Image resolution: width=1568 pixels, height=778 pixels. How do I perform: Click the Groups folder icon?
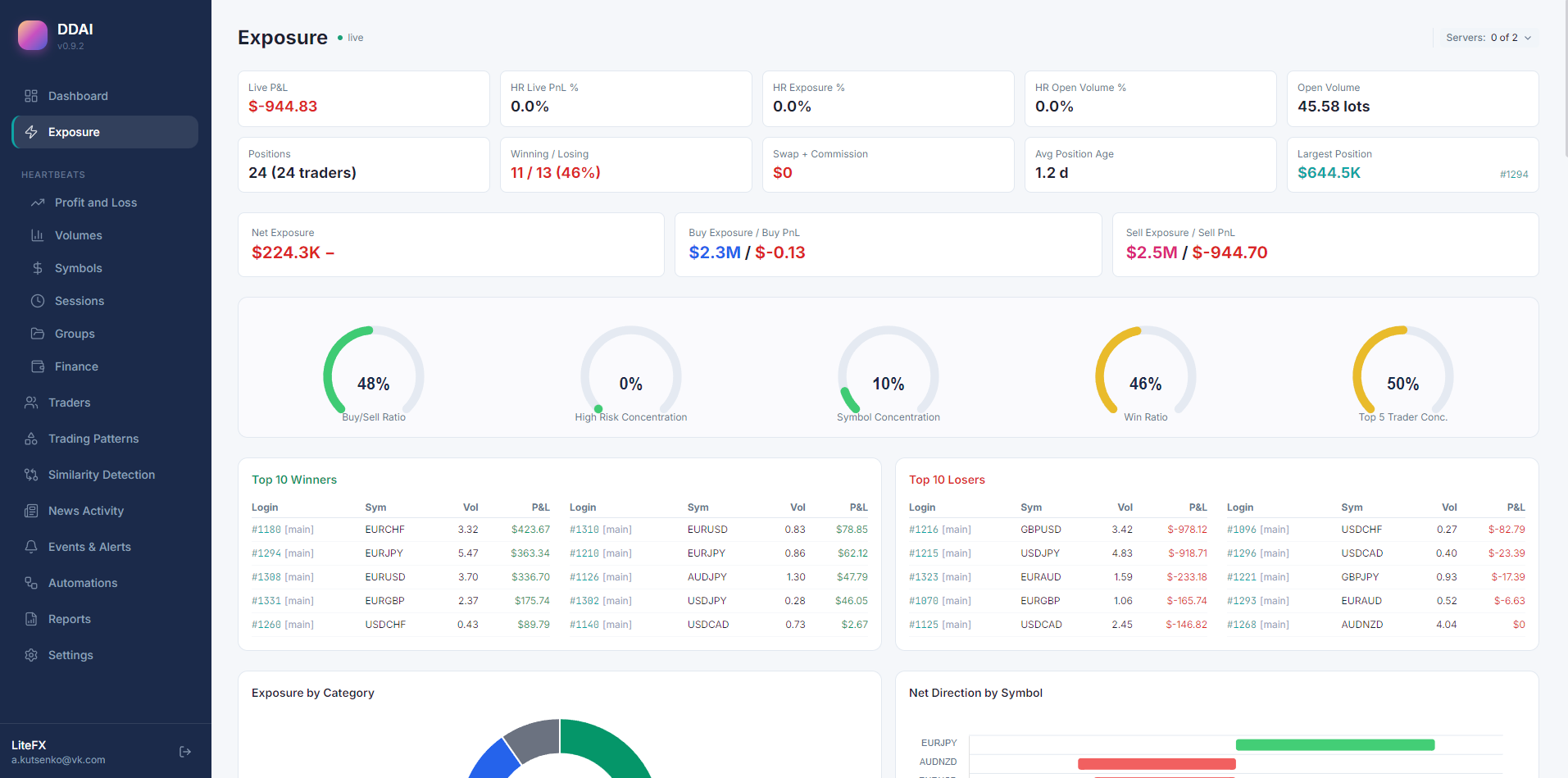[38, 334]
